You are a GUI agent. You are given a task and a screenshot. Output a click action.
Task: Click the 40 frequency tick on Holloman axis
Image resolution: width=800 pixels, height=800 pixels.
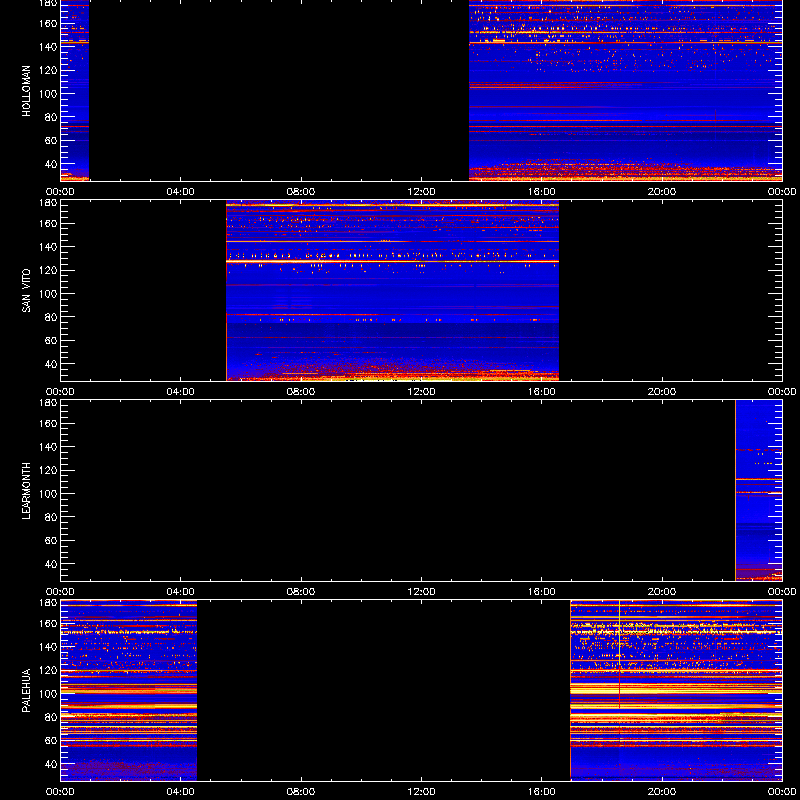[x=52, y=164]
